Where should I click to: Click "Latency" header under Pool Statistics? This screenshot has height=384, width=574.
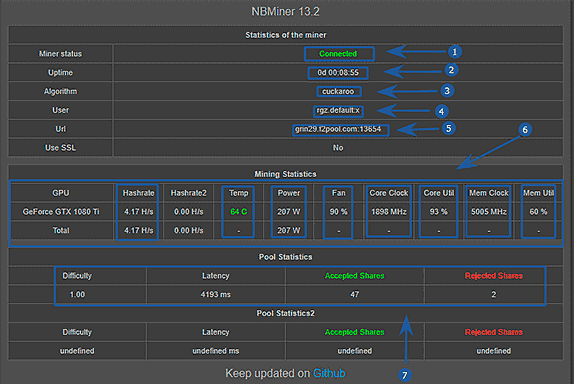tap(216, 276)
